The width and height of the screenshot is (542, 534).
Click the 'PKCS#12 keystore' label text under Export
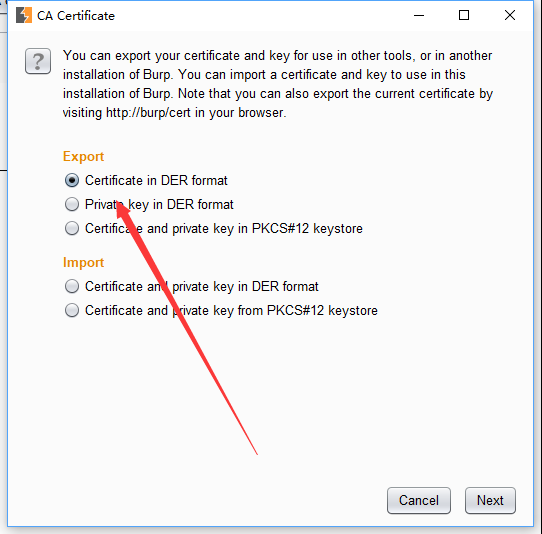coord(307,228)
